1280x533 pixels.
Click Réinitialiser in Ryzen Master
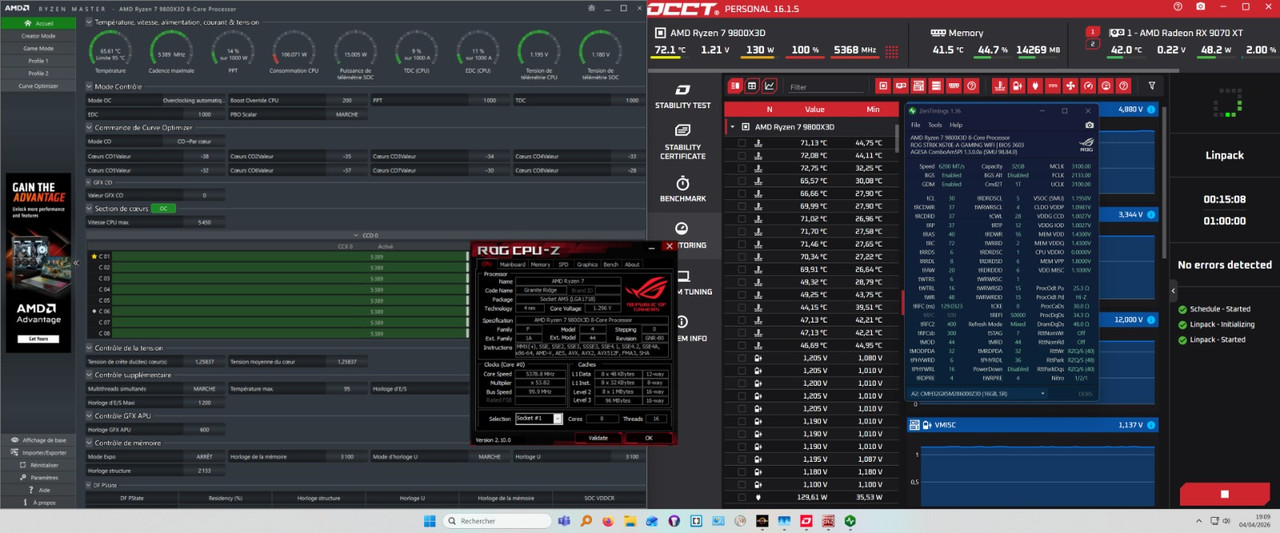click(38, 465)
